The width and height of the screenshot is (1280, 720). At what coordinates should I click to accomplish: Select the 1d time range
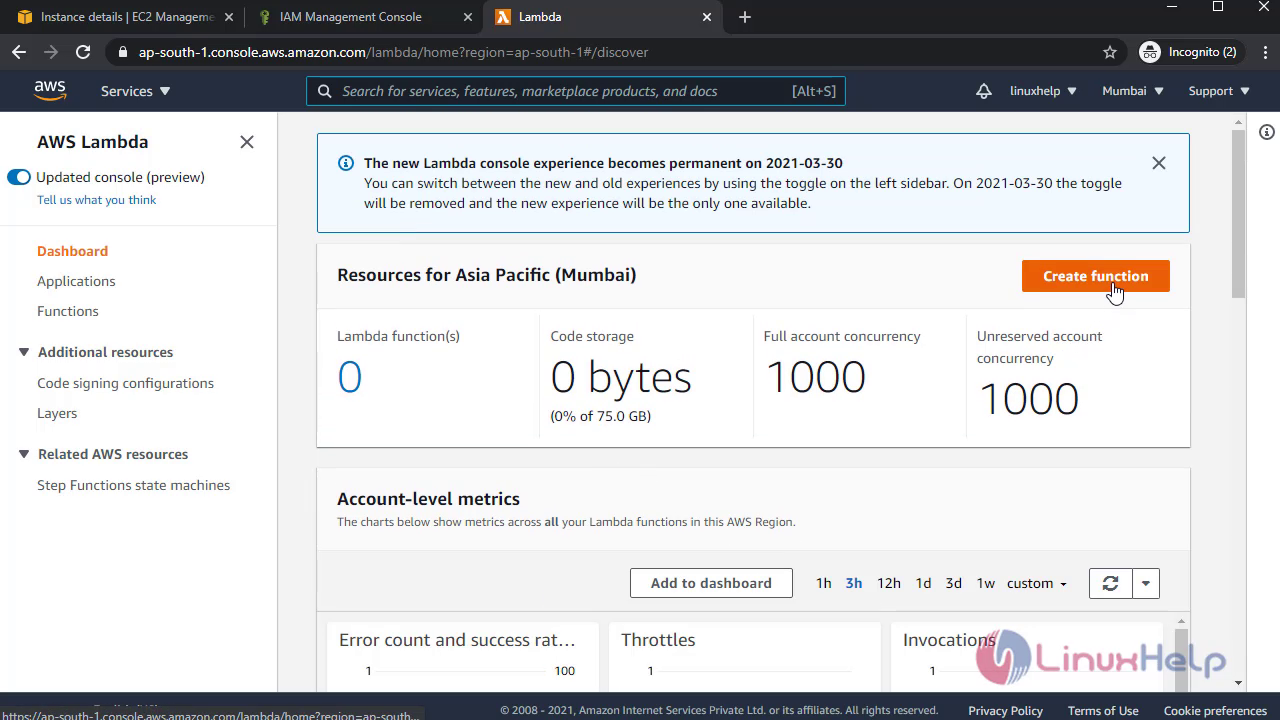point(923,583)
